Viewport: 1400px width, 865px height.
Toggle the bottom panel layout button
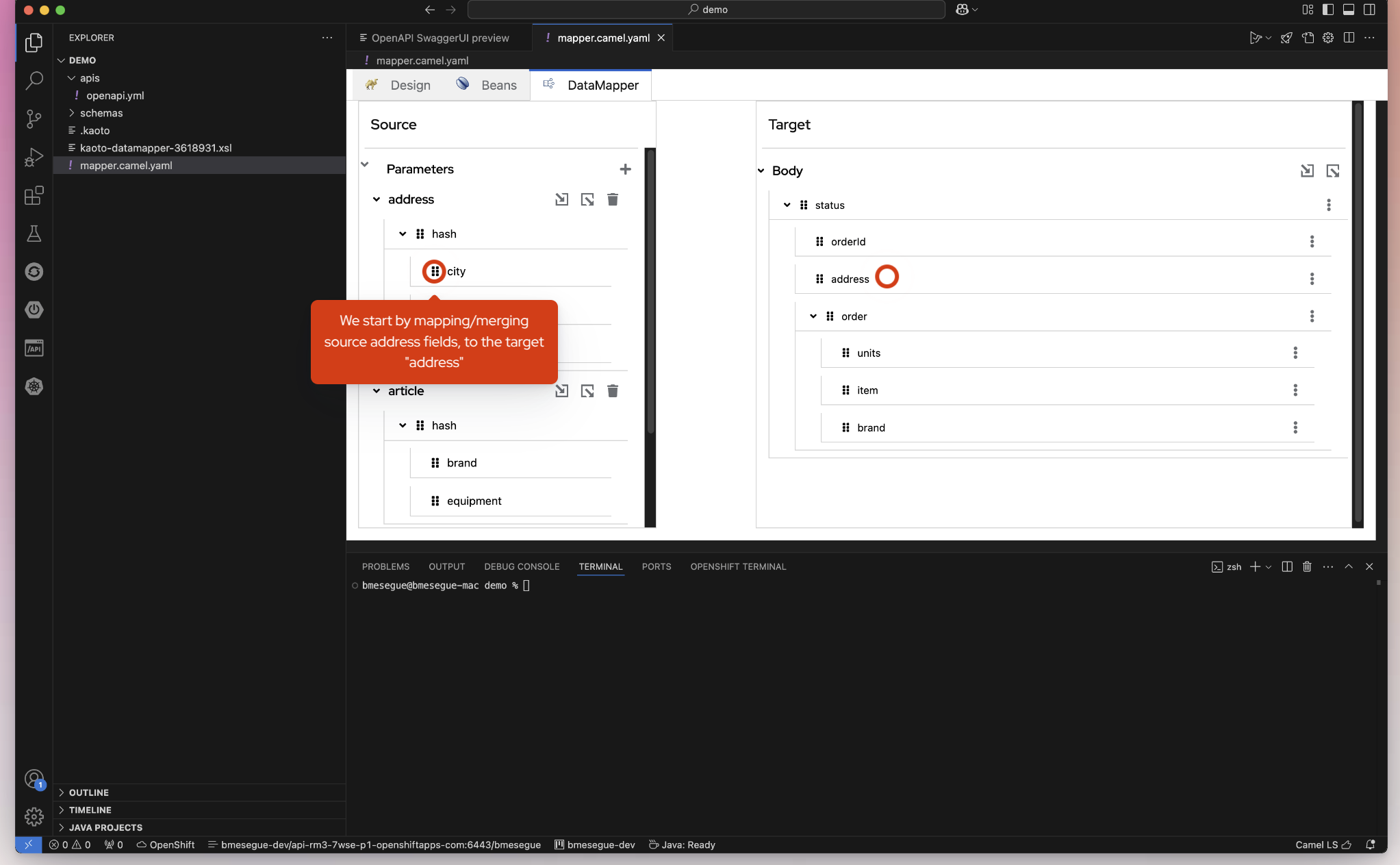tap(1348, 10)
